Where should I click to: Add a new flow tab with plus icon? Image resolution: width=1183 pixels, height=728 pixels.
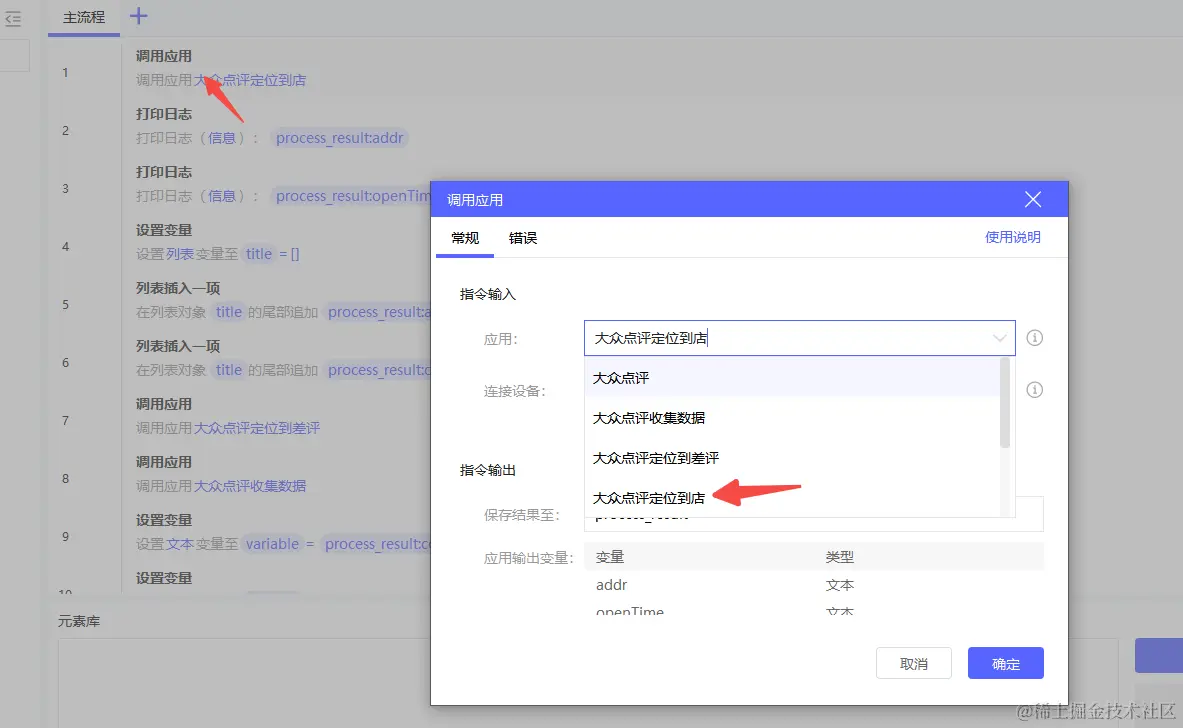coord(139,16)
